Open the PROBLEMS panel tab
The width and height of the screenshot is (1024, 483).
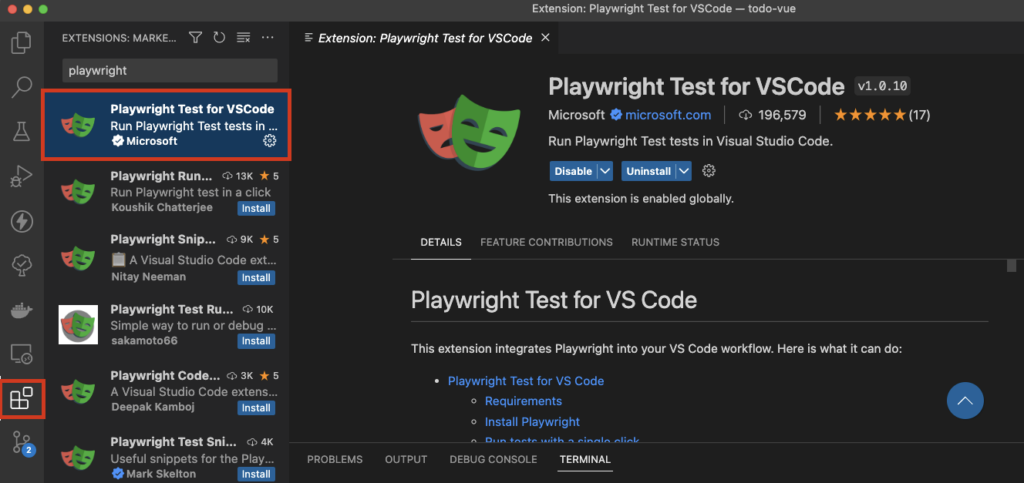coord(335,460)
